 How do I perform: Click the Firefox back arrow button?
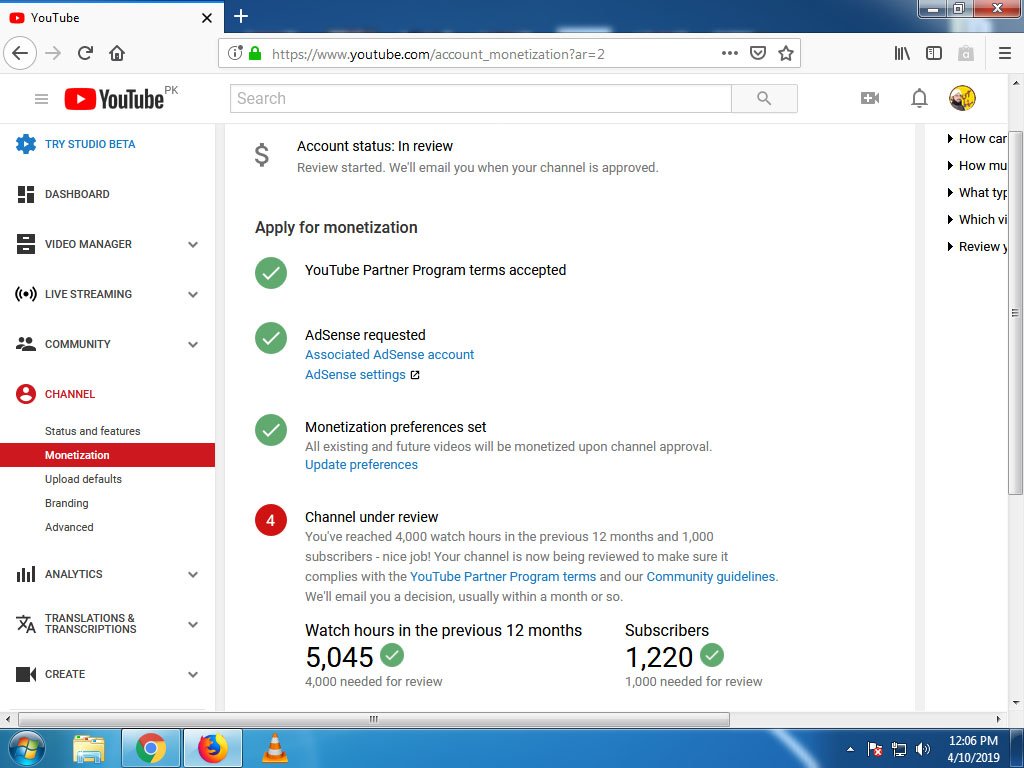coord(20,53)
